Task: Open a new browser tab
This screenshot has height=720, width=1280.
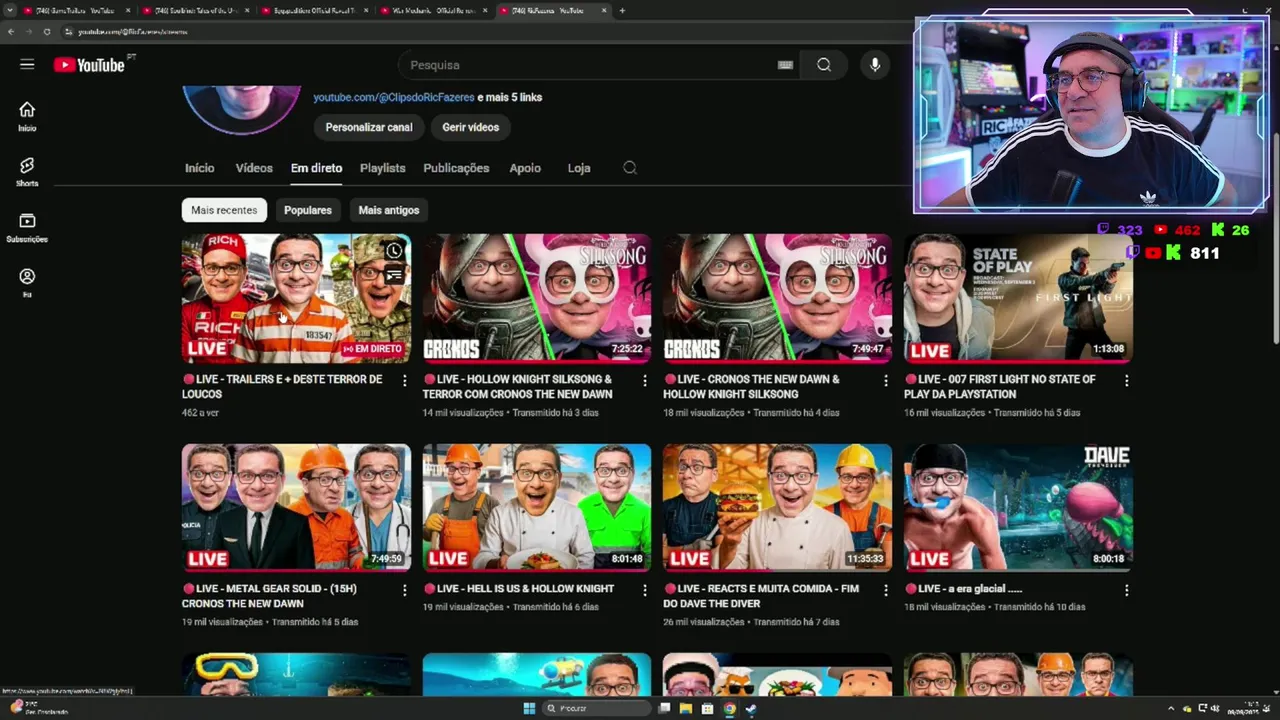Action: click(x=622, y=10)
